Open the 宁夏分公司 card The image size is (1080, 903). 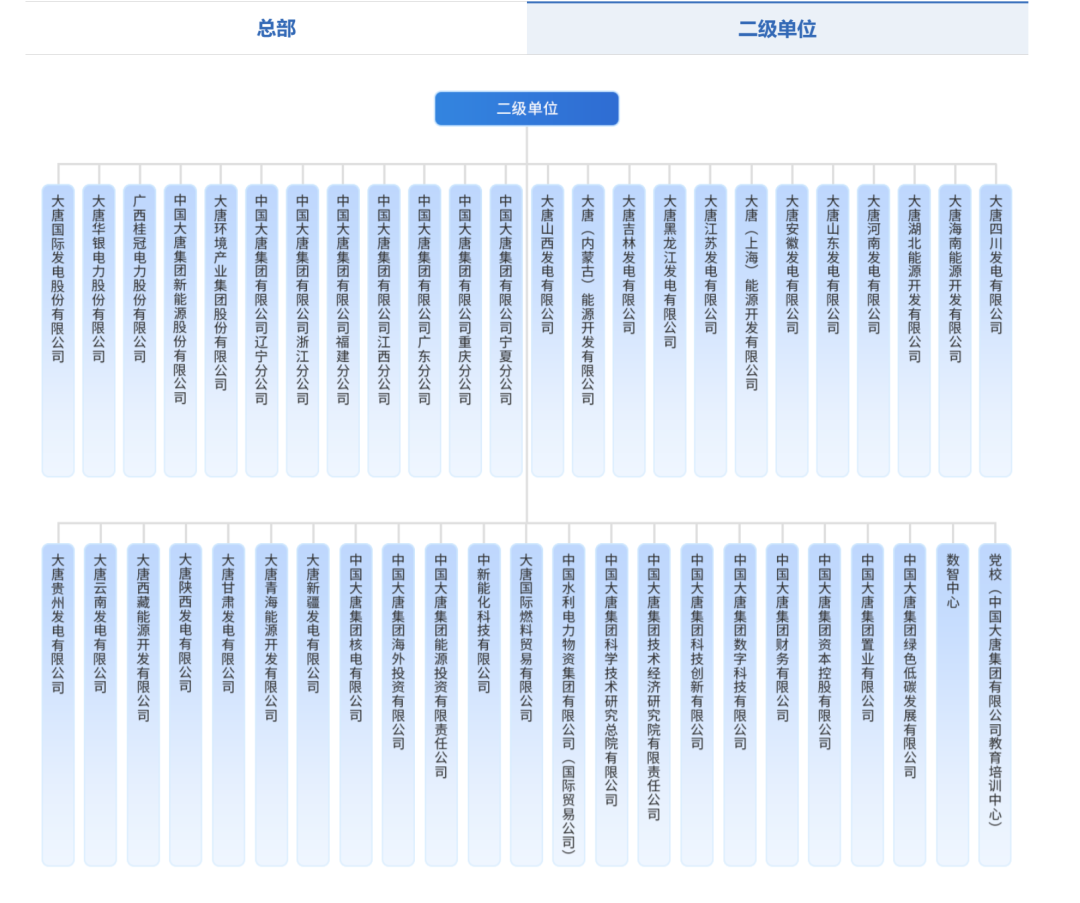(506, 331)
